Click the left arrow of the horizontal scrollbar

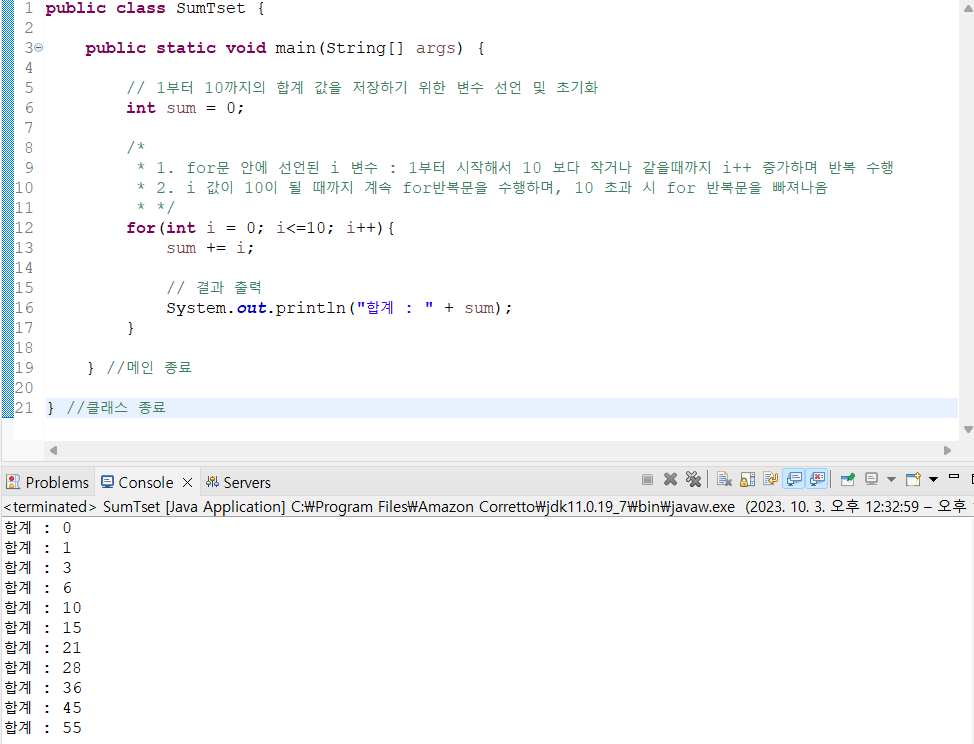click(x=53, y=450)
